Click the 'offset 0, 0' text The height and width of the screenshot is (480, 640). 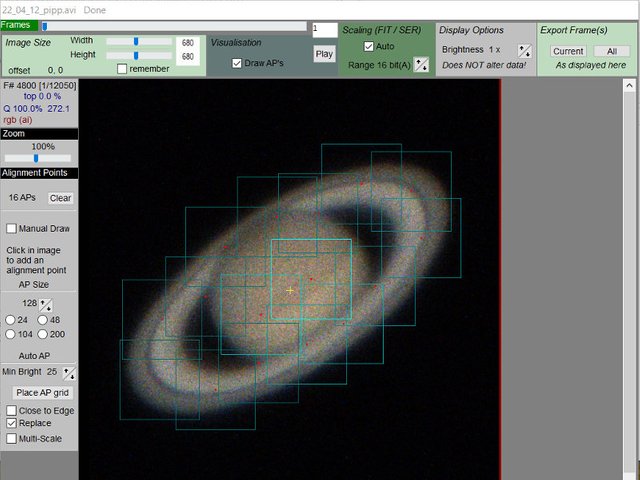(x=36, y=70)
